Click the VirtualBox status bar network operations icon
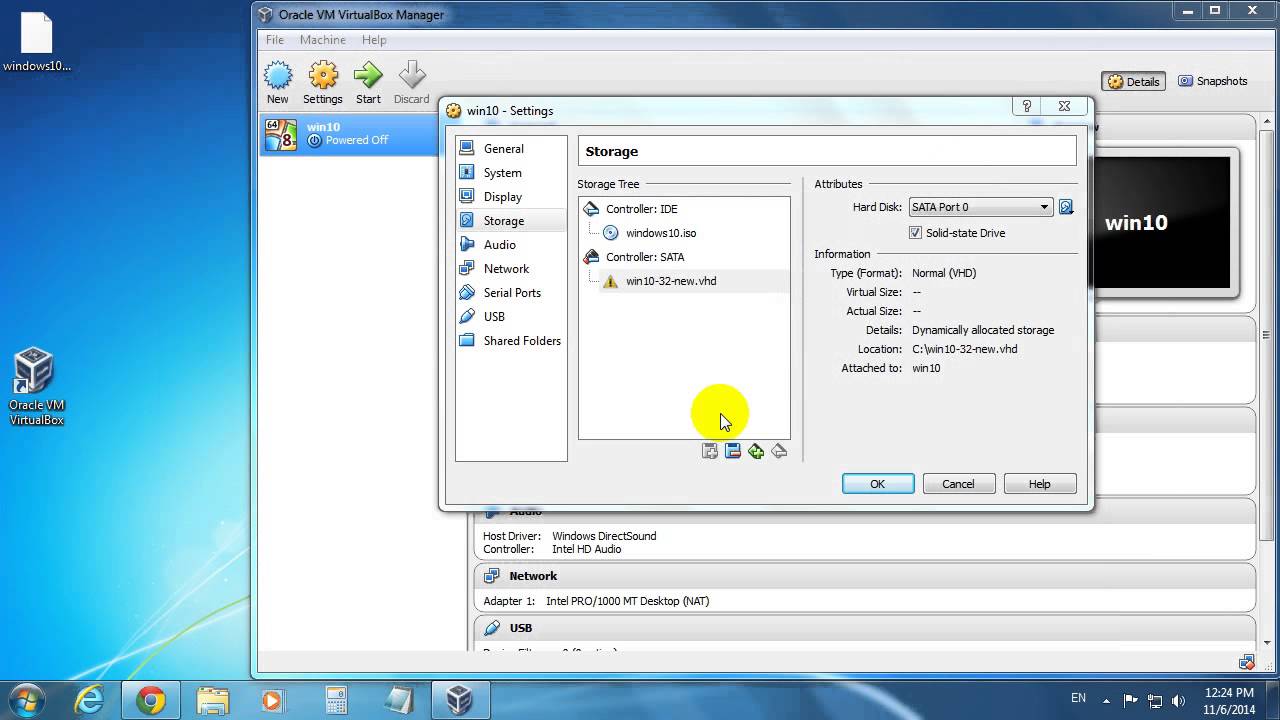 pos(1246,661)
